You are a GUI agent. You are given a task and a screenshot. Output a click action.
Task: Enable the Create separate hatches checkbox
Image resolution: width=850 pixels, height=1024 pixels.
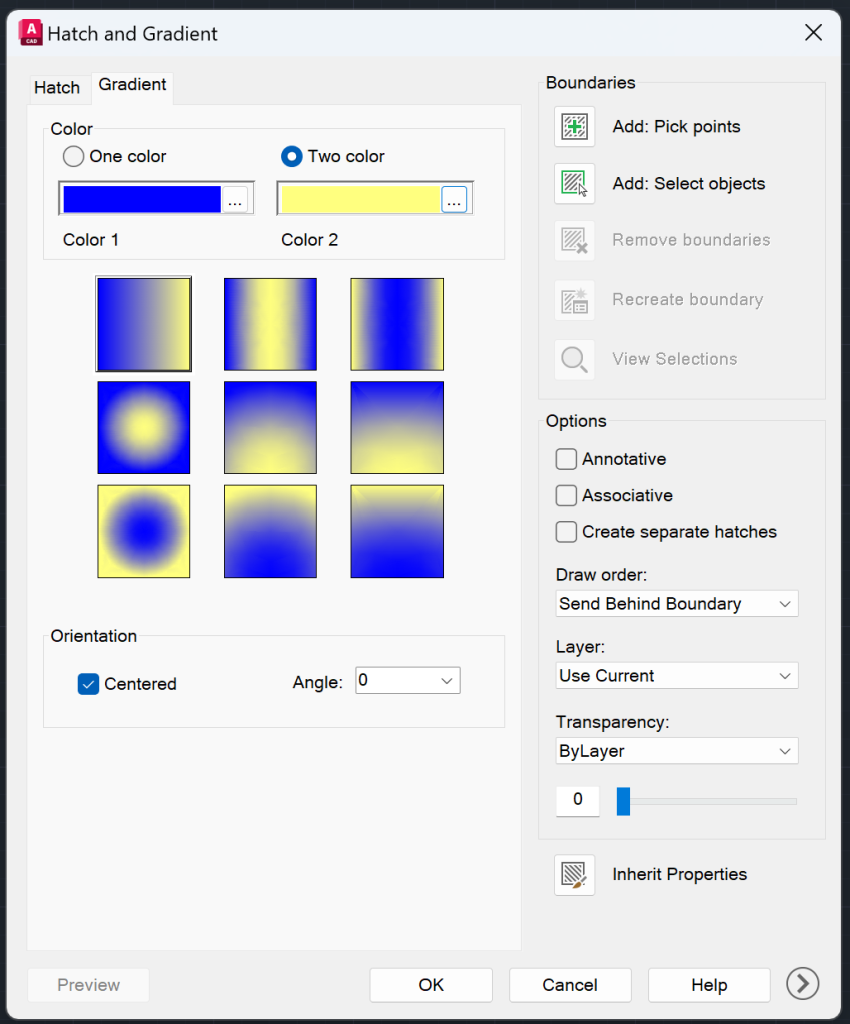566,532
